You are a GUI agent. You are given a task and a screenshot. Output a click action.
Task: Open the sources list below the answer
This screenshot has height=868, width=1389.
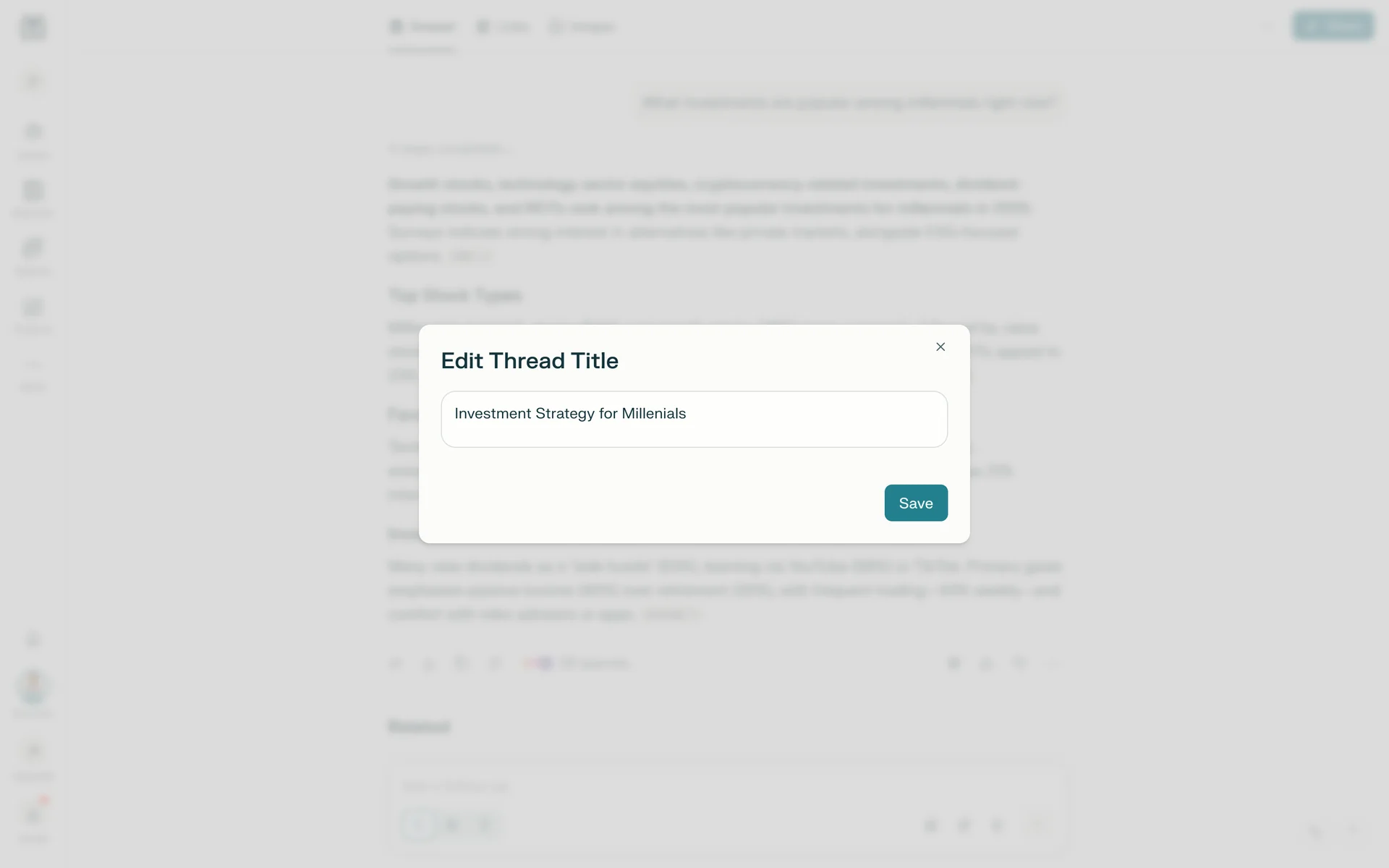point(577,663)
